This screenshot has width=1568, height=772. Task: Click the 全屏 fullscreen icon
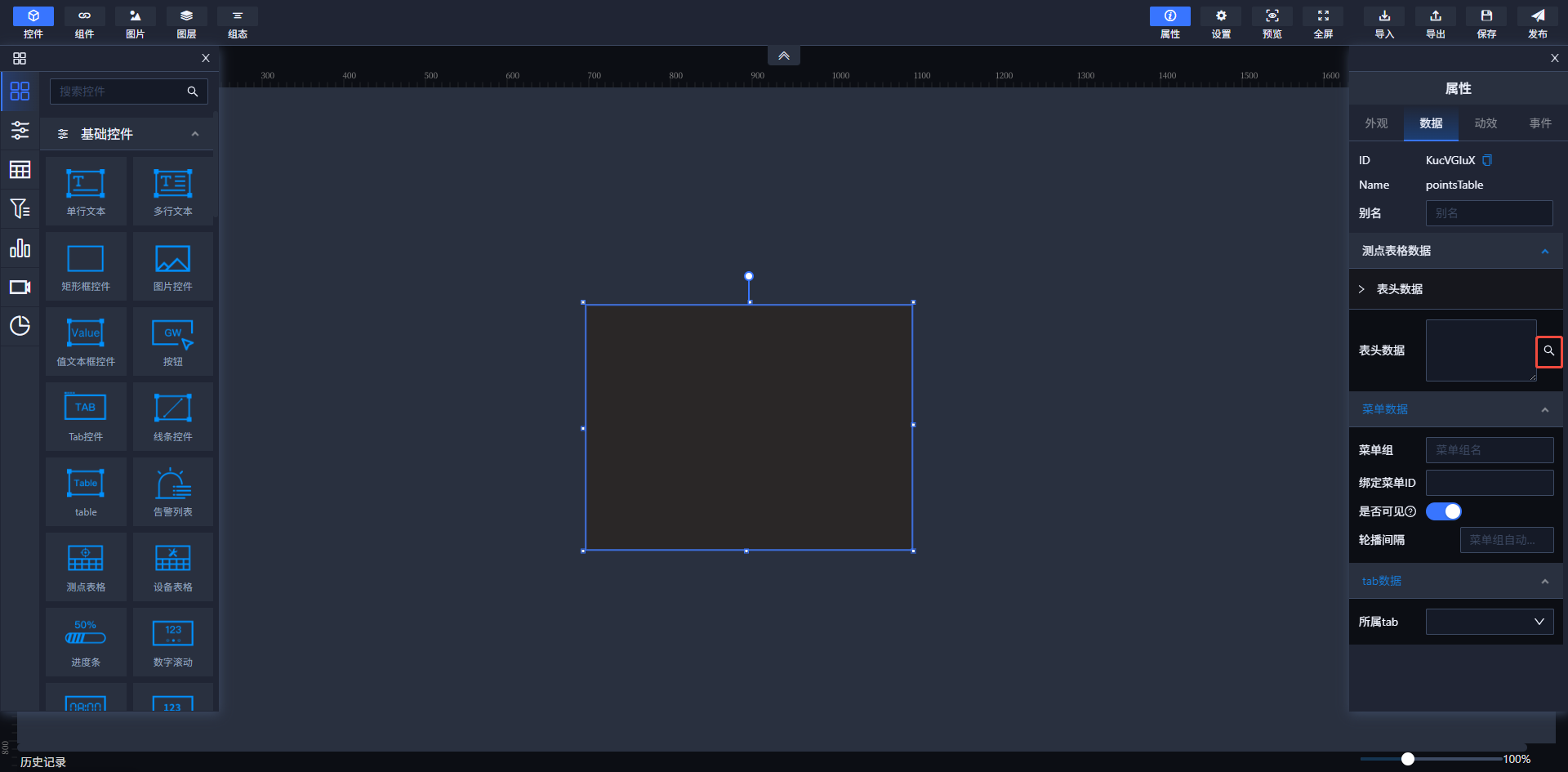(x=1323, y=22)
